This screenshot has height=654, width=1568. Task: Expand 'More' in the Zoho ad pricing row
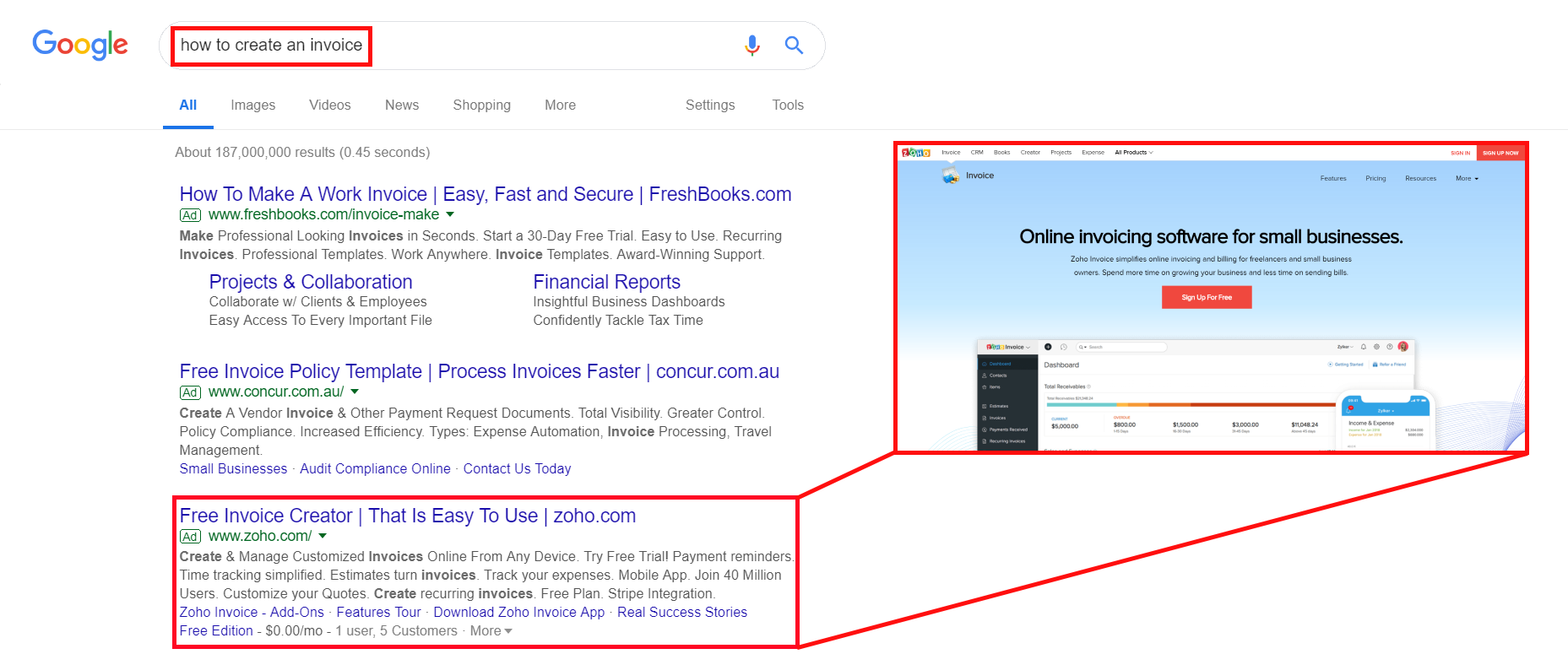pos(491,631)
